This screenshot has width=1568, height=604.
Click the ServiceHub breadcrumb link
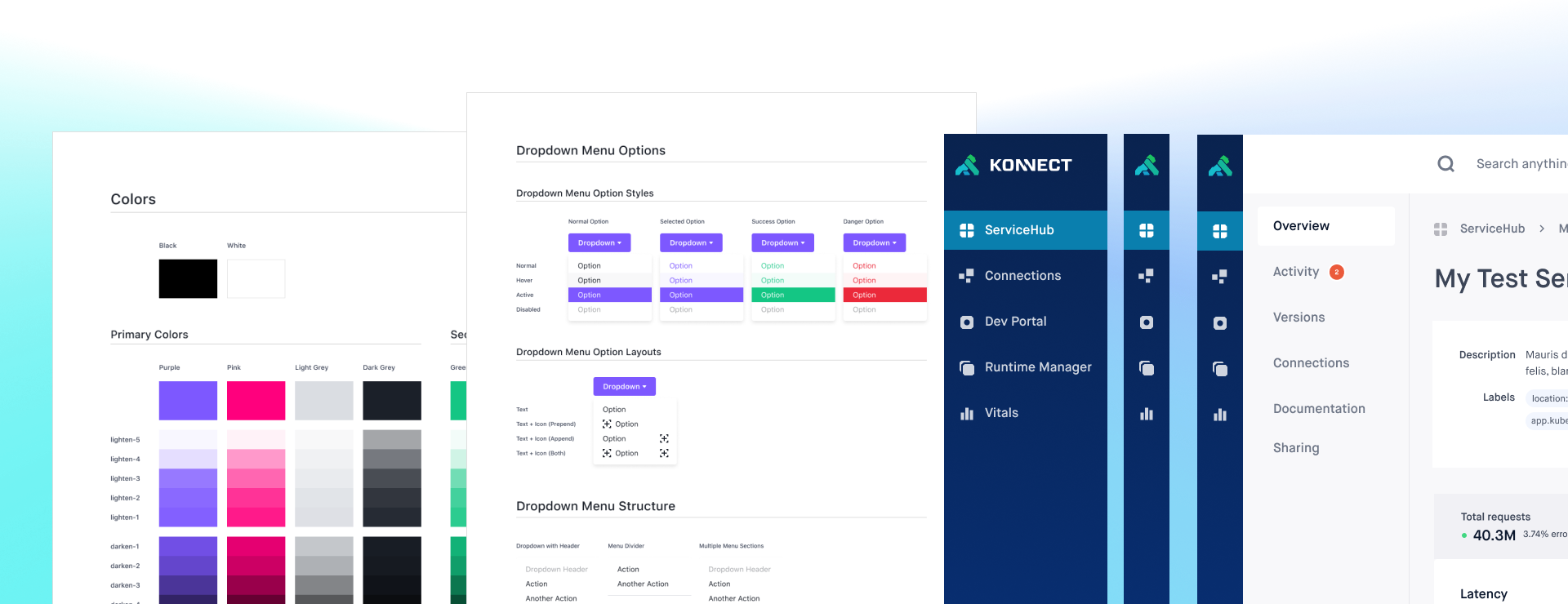(1492, 229)
